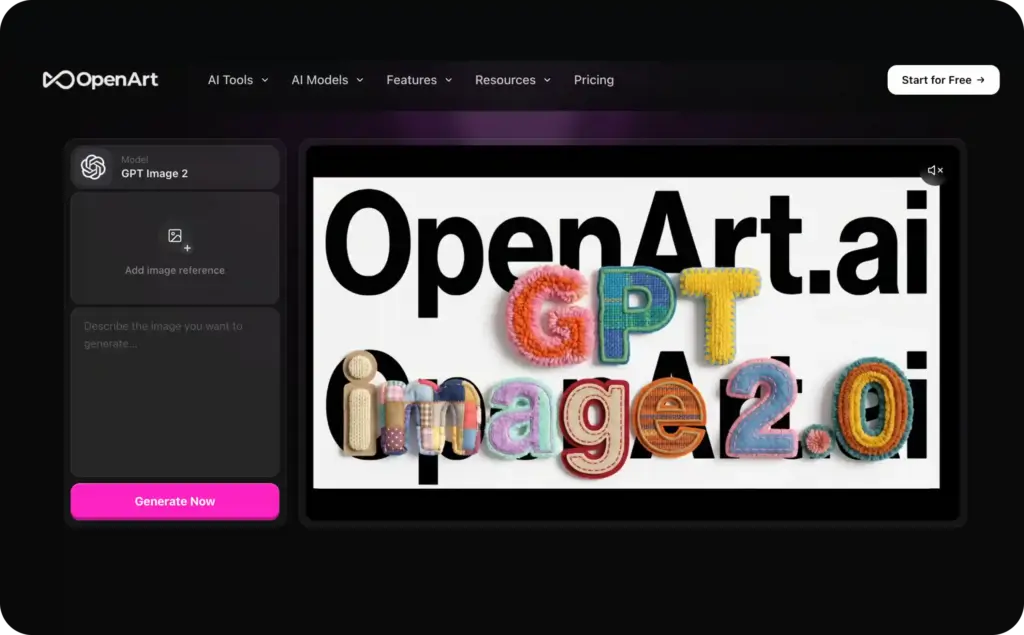
Task: Expand the AI Models menu chevron
Action: click(x=360, y=80)
